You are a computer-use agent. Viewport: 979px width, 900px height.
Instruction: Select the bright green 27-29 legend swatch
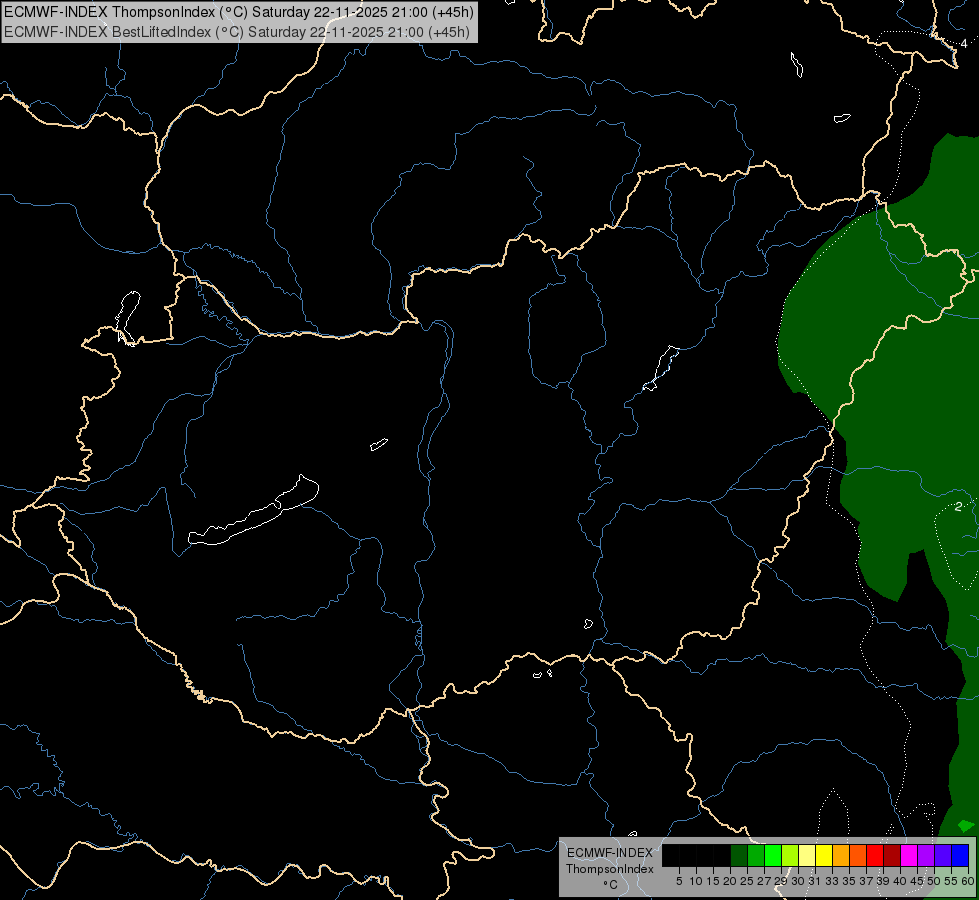[x=773, y=855]
